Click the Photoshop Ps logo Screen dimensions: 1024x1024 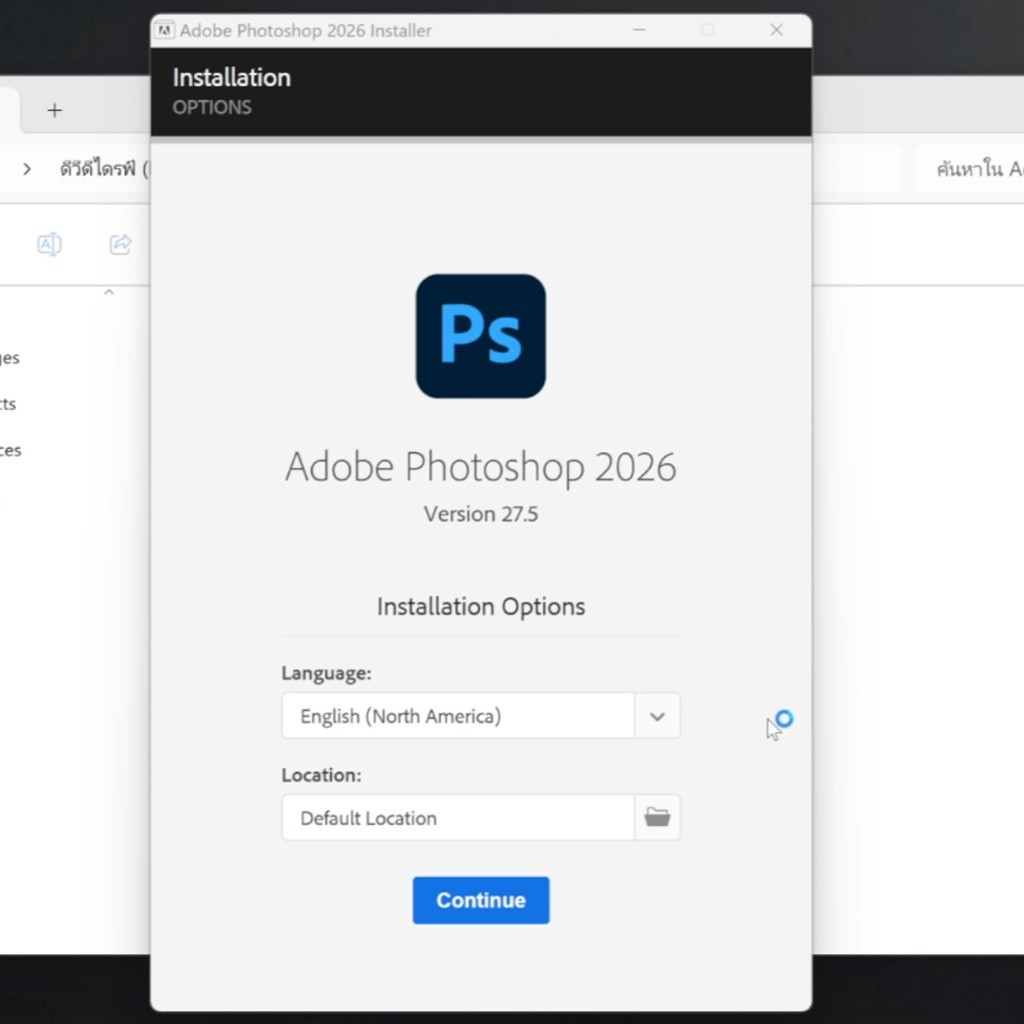[x=481, y=336]
